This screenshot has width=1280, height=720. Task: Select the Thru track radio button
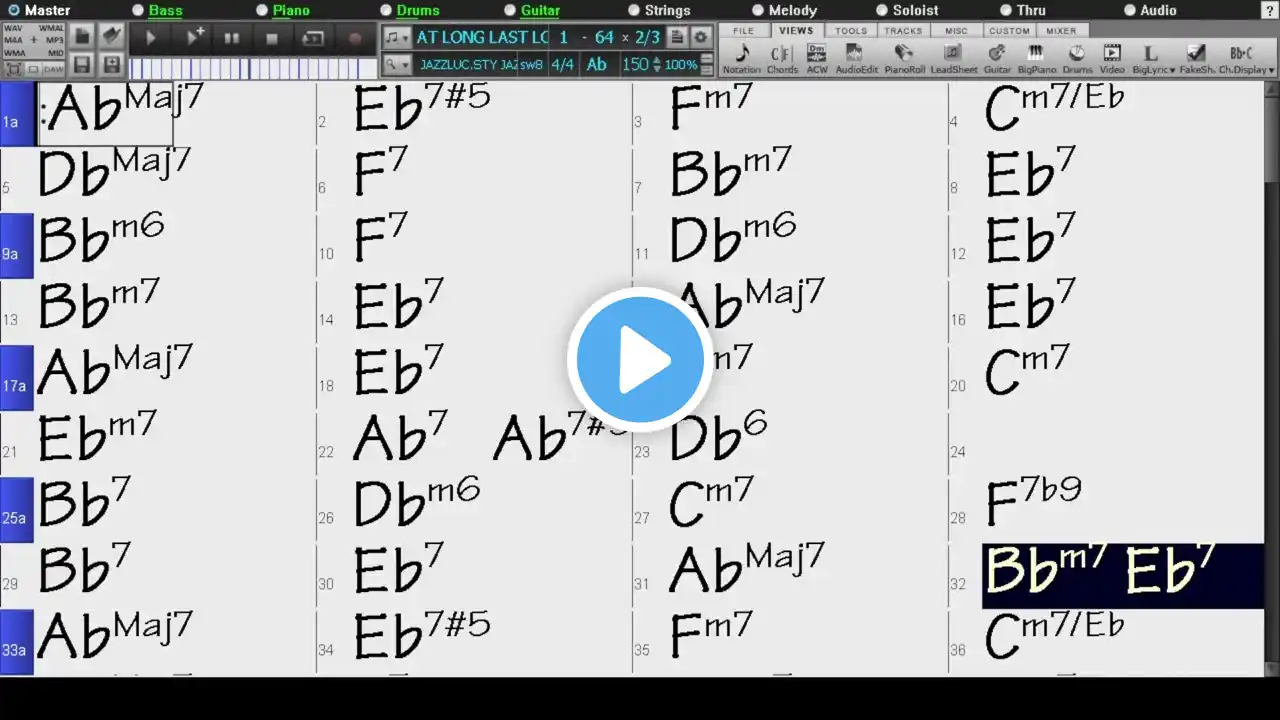(x=1006, y=10)
